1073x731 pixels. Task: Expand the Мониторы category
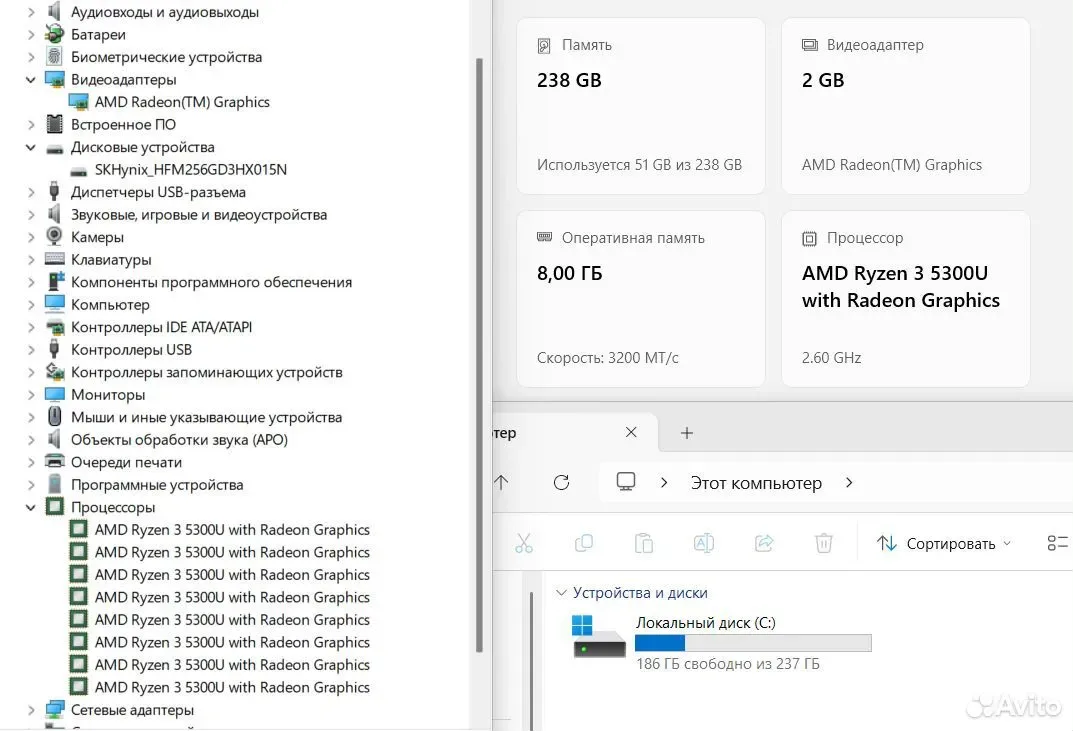[31, 395]
